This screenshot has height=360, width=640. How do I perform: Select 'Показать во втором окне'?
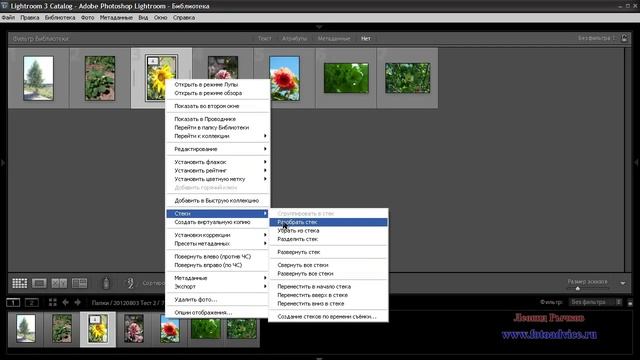(x=218, y=106)
